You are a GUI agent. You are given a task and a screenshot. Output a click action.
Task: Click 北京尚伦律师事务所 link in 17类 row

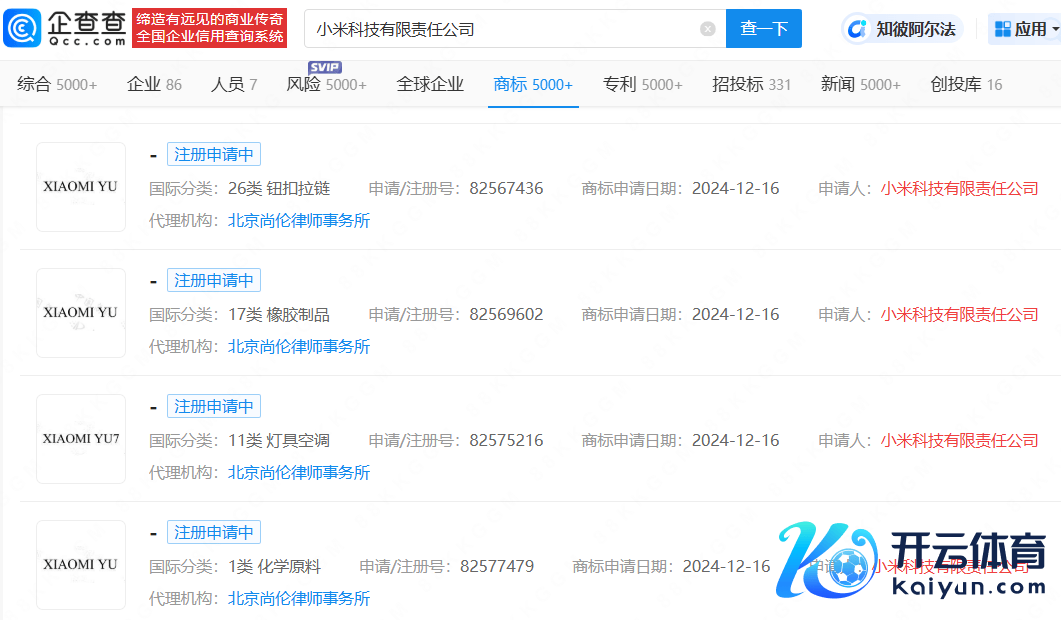point(299,346)
